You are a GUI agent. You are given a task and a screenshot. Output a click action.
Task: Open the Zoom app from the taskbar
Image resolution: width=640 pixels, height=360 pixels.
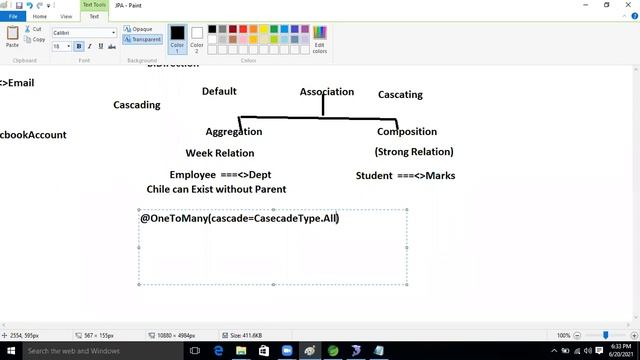(x=287, y=351)
